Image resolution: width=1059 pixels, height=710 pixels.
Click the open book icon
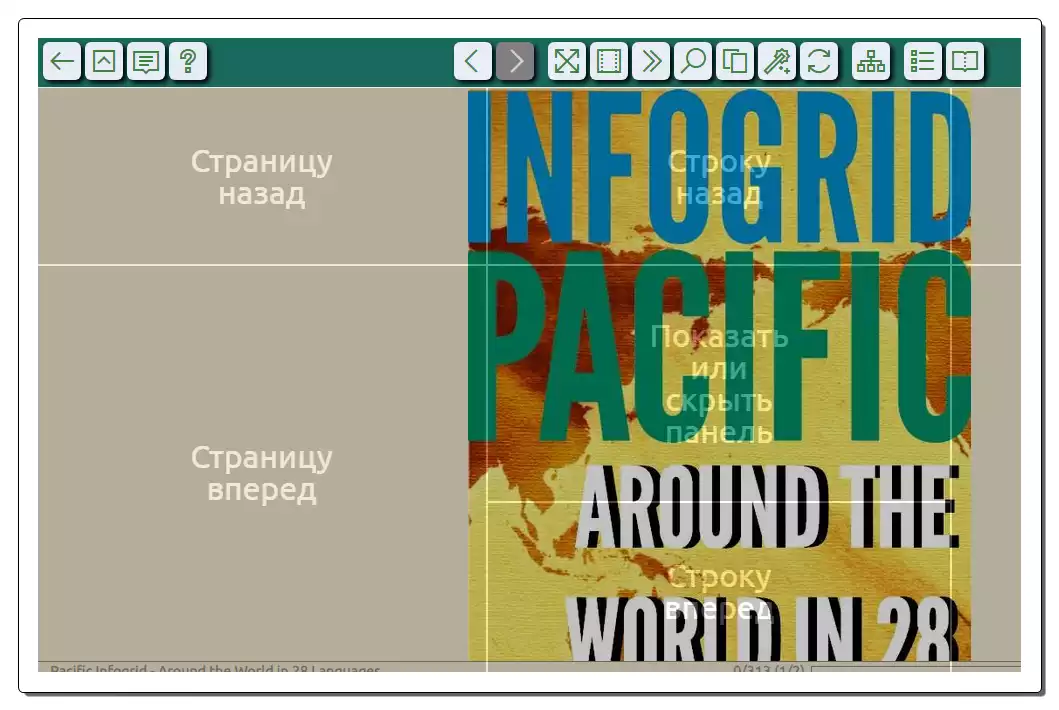click(964, 61)
